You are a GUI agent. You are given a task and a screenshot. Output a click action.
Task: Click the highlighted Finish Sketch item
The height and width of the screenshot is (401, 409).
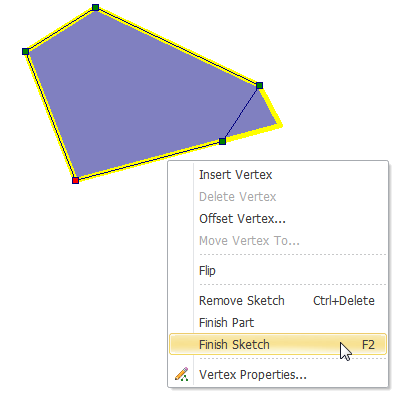click(x=278, y=344)
